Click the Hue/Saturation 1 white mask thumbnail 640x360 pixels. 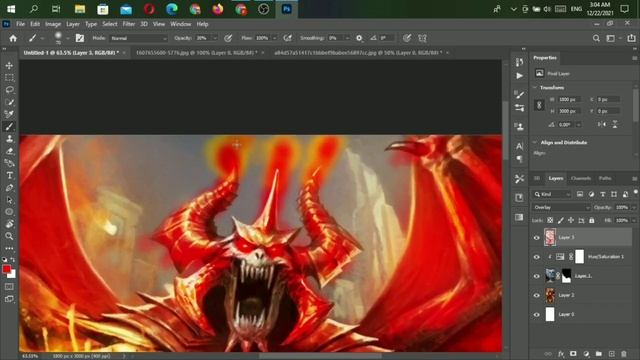click(580, 257)
